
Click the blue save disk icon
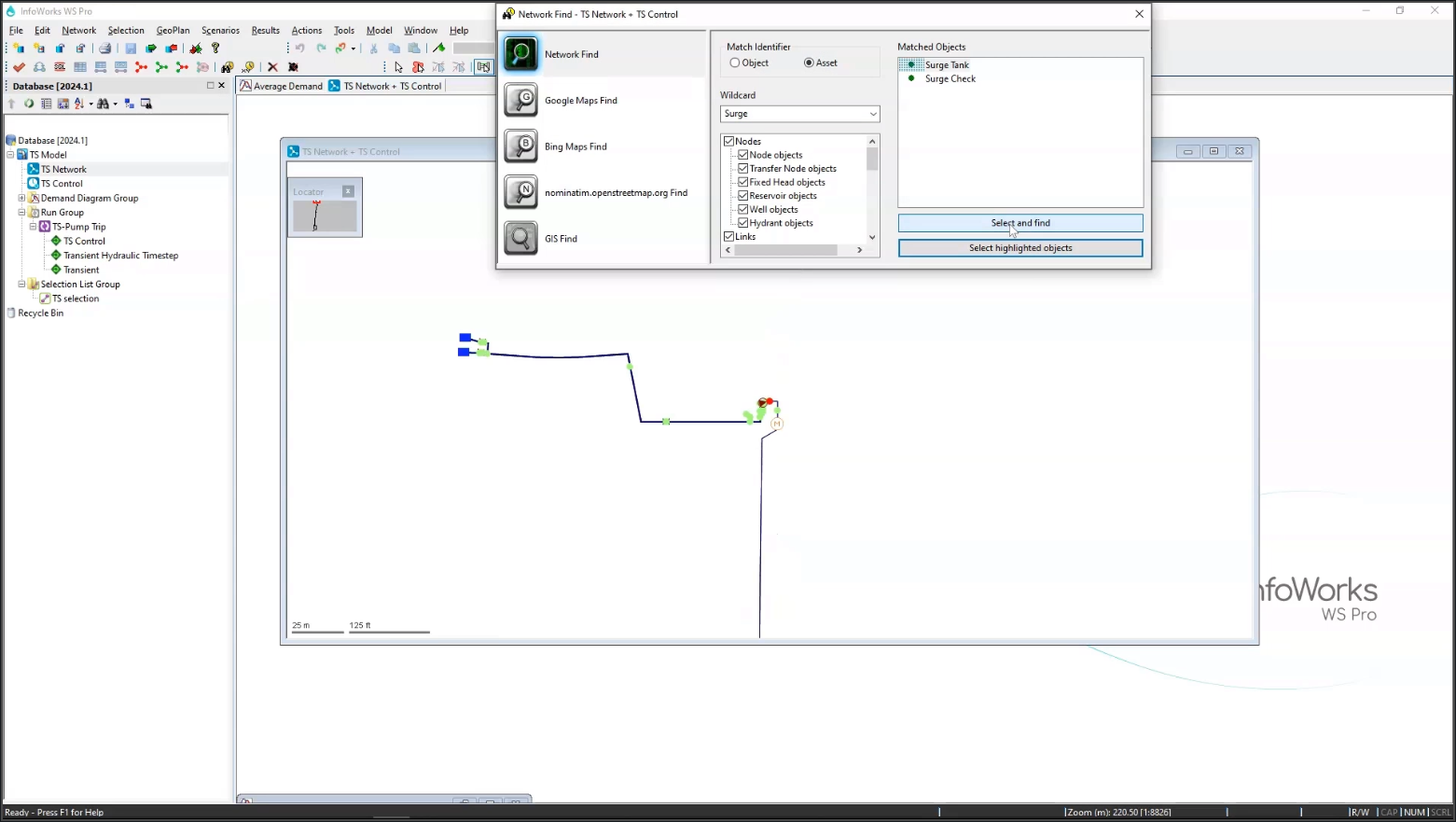tap(131, 49)
